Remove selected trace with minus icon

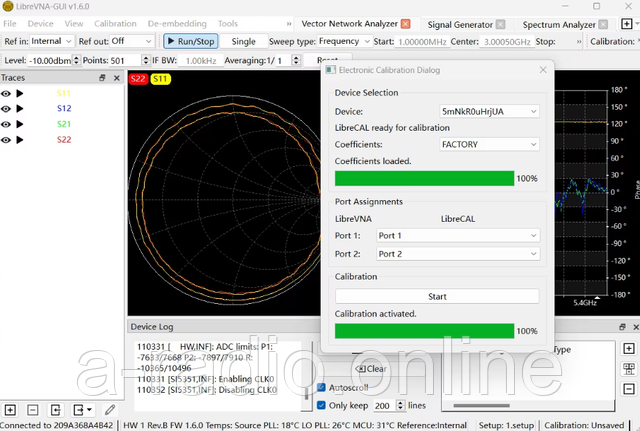33,410
